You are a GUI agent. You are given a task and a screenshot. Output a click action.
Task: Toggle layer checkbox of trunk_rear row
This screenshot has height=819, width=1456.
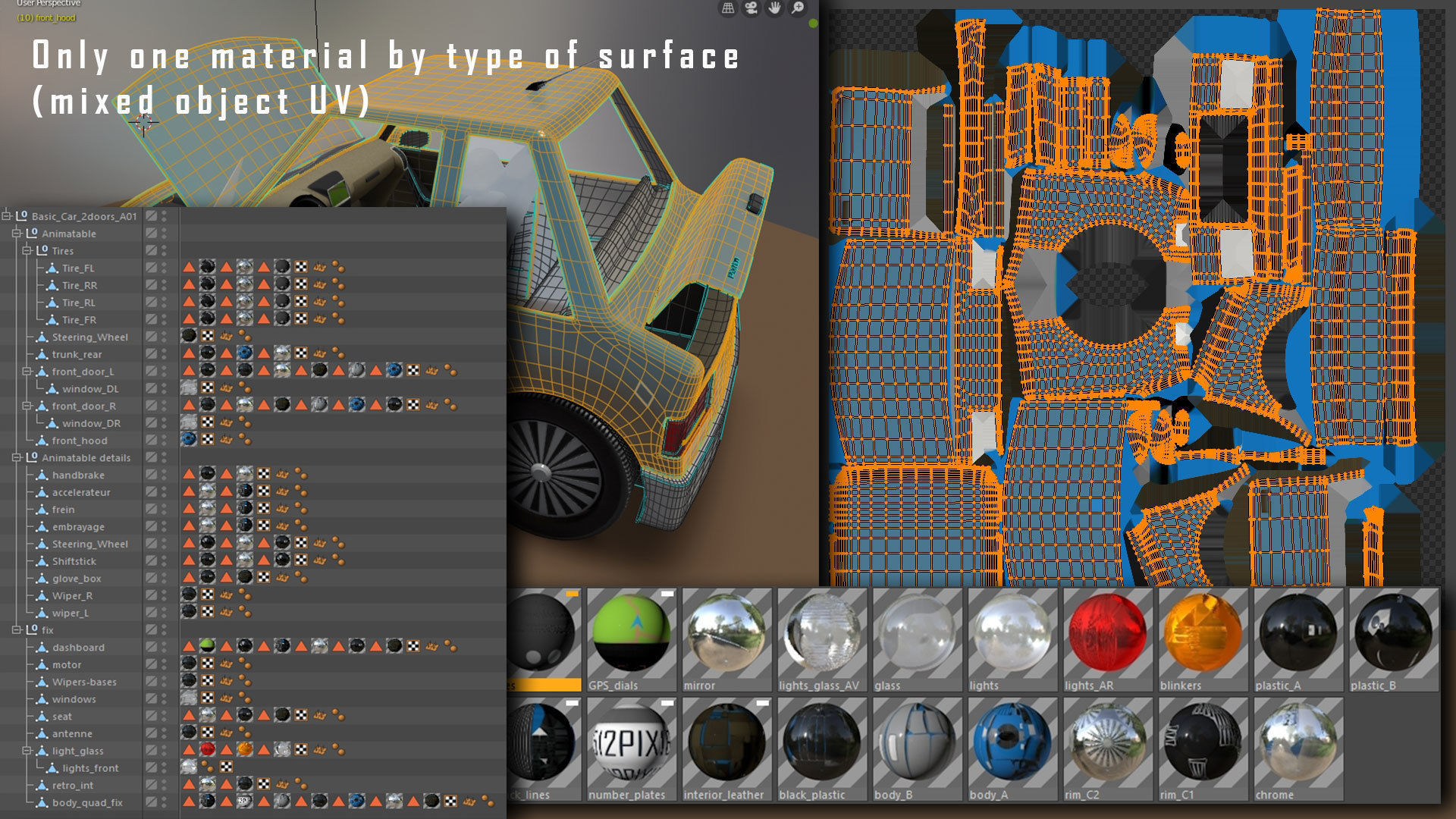click(152, 354)
